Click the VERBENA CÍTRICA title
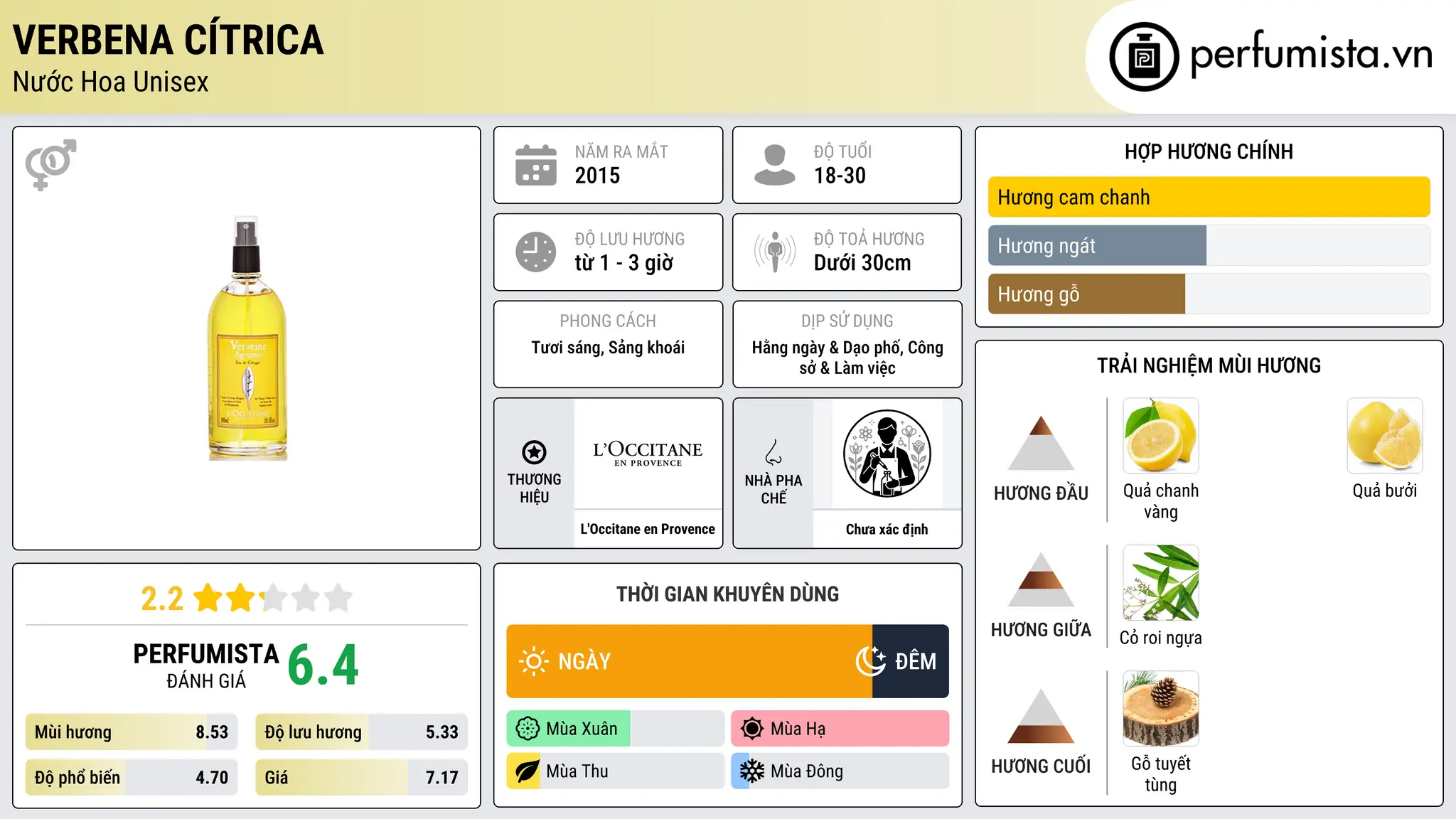Image resolution: width=1456 pixels, height=819 pixels. tap(168, 40)
